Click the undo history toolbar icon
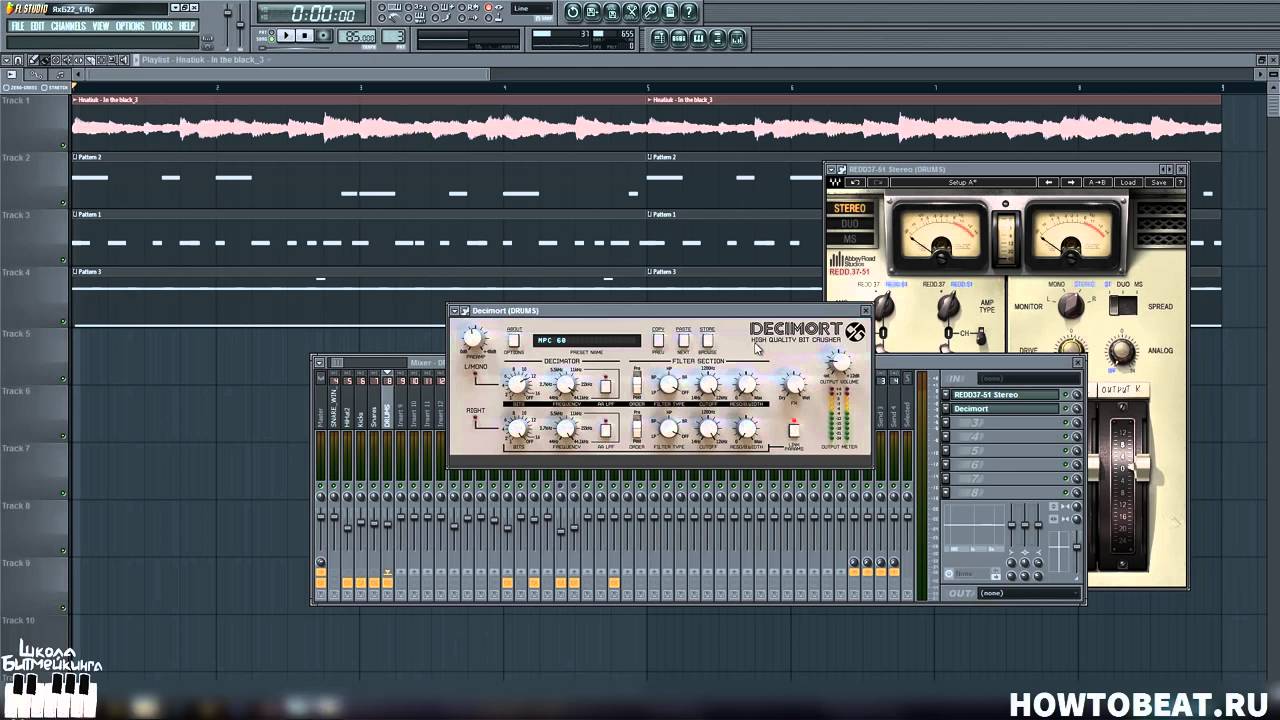The height and width of the screenshot is (720, 1280). coord(572,12)
